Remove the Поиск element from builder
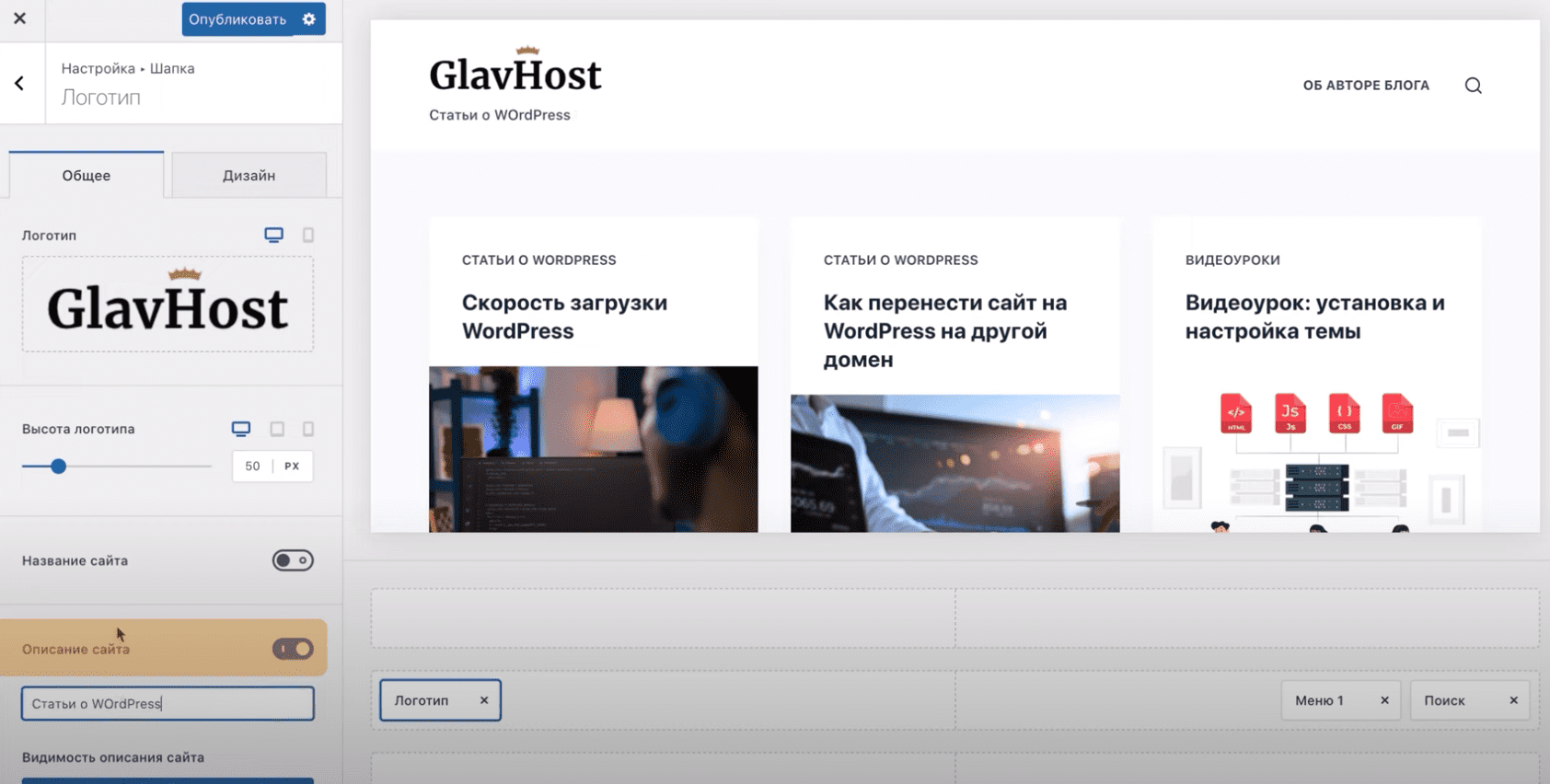 (1513, 700)
